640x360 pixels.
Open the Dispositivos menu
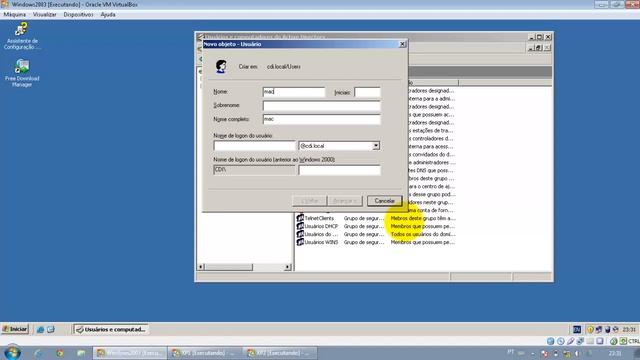pos(78,14)
